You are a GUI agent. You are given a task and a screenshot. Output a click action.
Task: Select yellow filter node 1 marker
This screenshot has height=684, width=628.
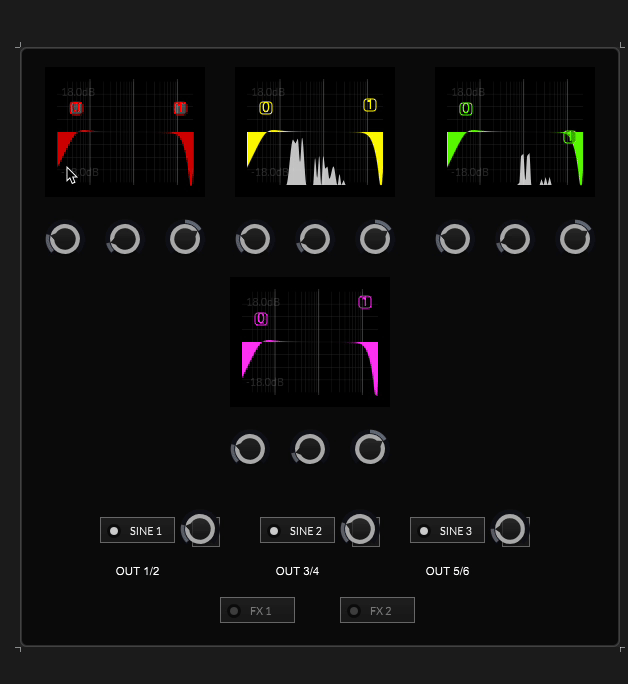click(370, 105)
